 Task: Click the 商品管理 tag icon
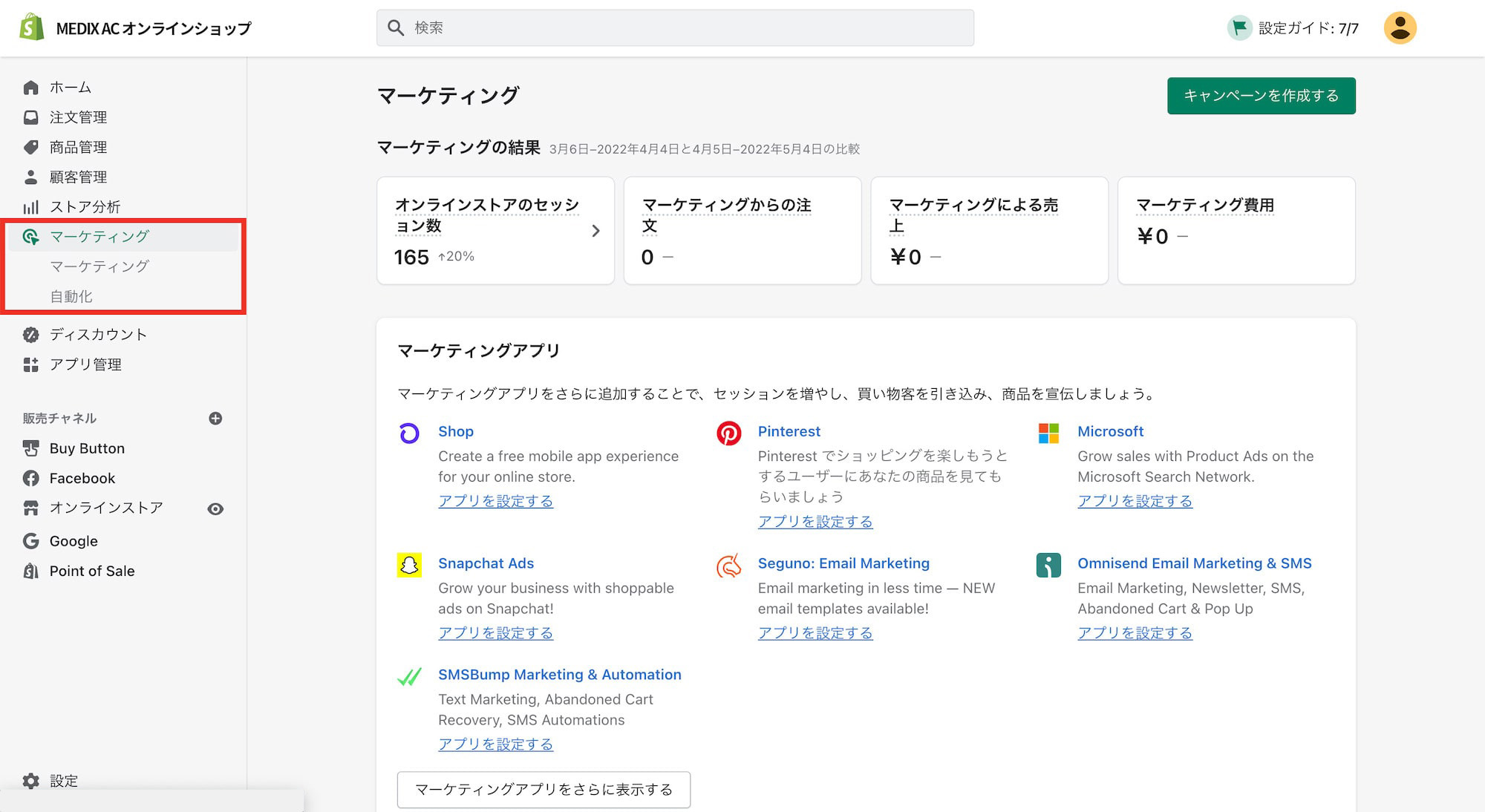pyautogui.click(x=30, y=147)
